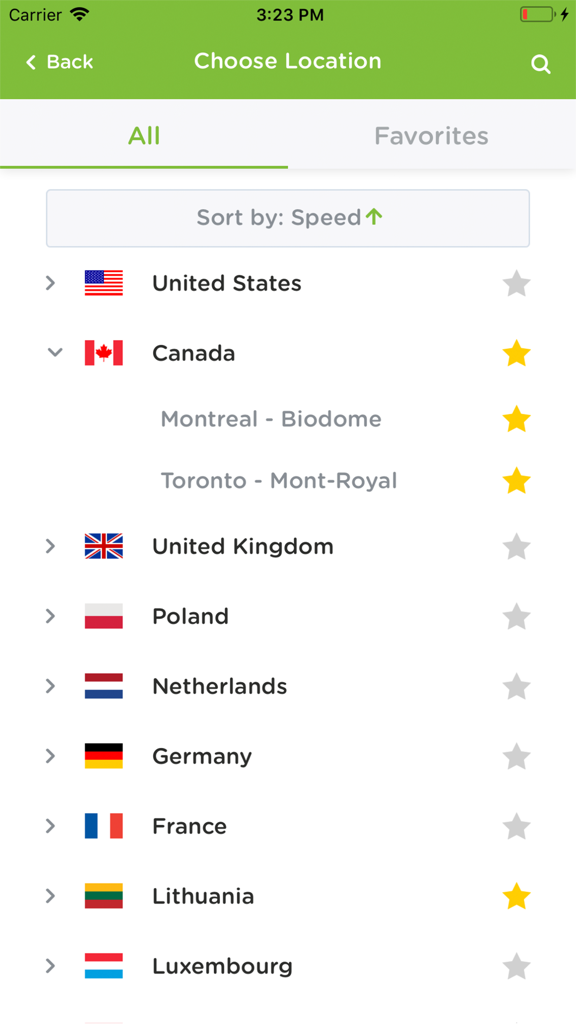Click the Netherlands flag icon
This screenshot has height=1024, width=576.
click(x=104, y=686)
